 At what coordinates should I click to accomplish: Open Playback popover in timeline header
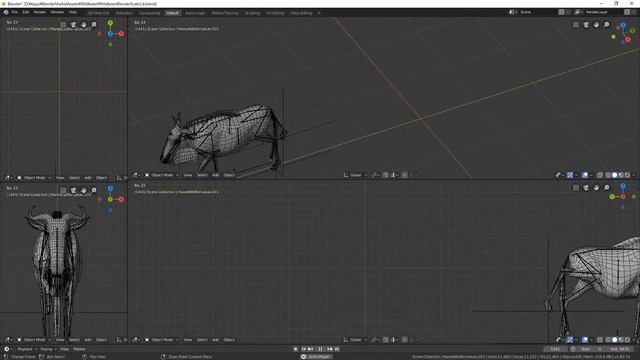click(x=27, y=349)
